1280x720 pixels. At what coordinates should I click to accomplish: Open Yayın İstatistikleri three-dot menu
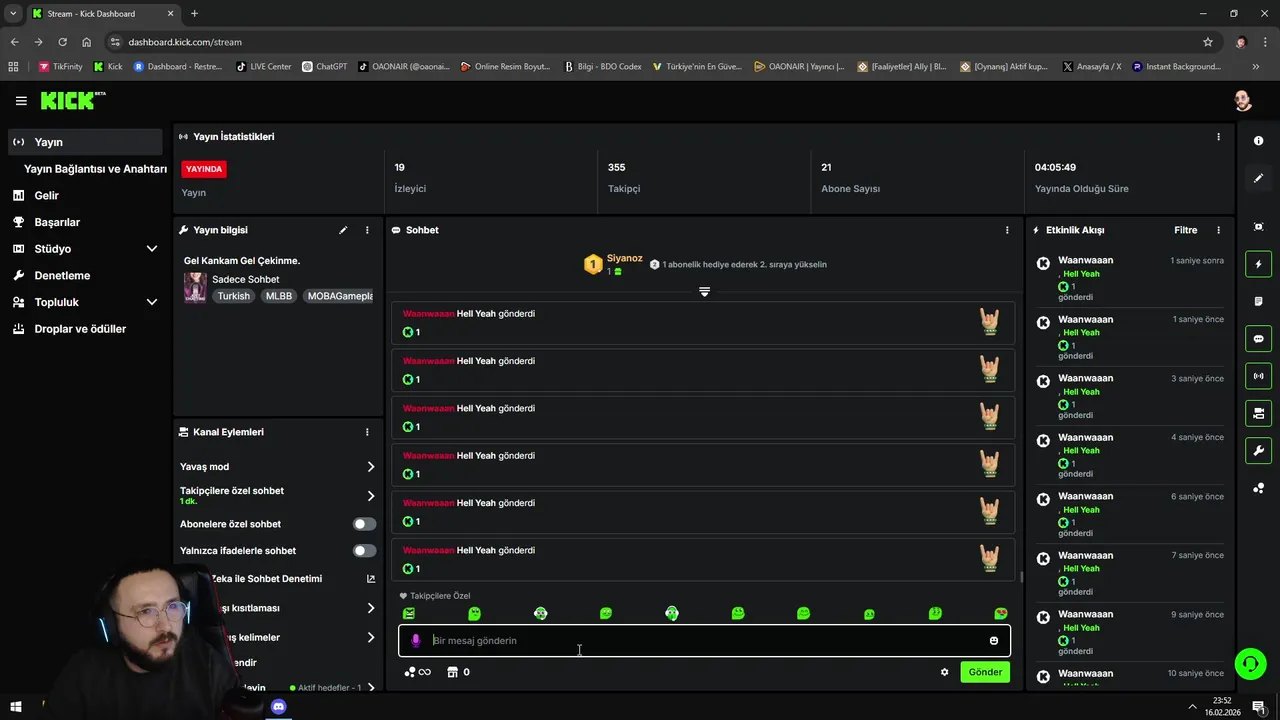(x=1218, y=137)
